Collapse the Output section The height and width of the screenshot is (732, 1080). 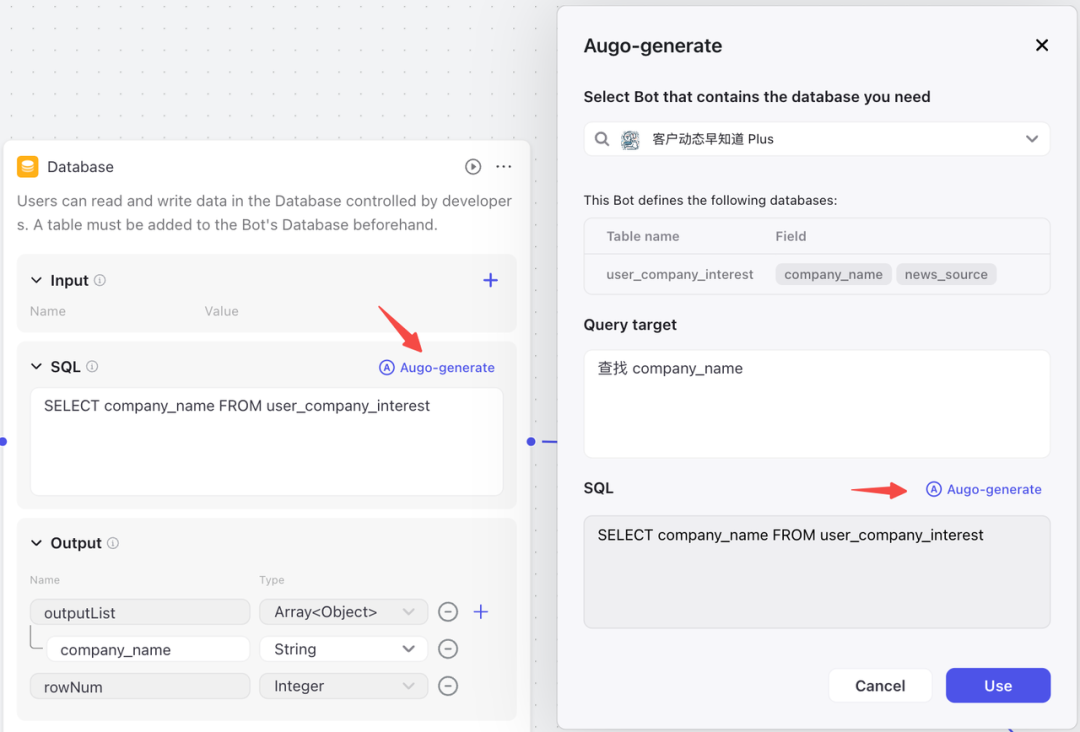point(37,543)
